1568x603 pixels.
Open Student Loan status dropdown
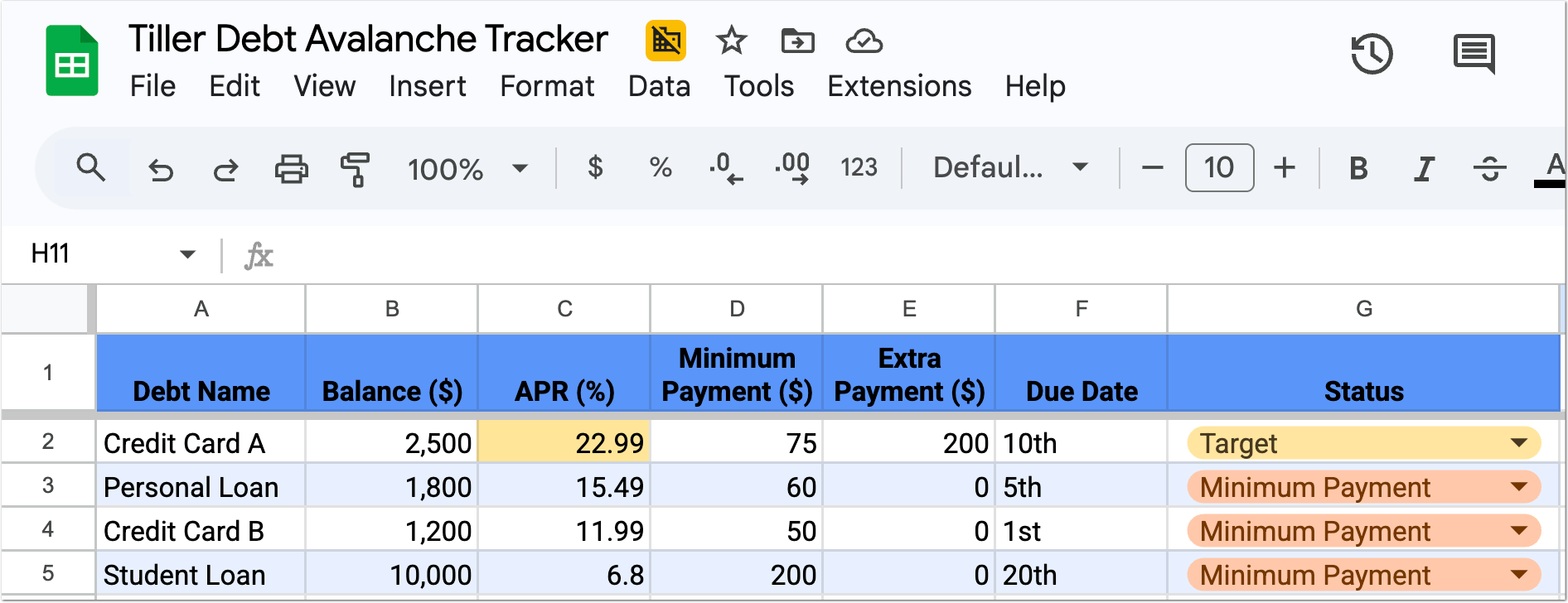tap(1519, 575)
